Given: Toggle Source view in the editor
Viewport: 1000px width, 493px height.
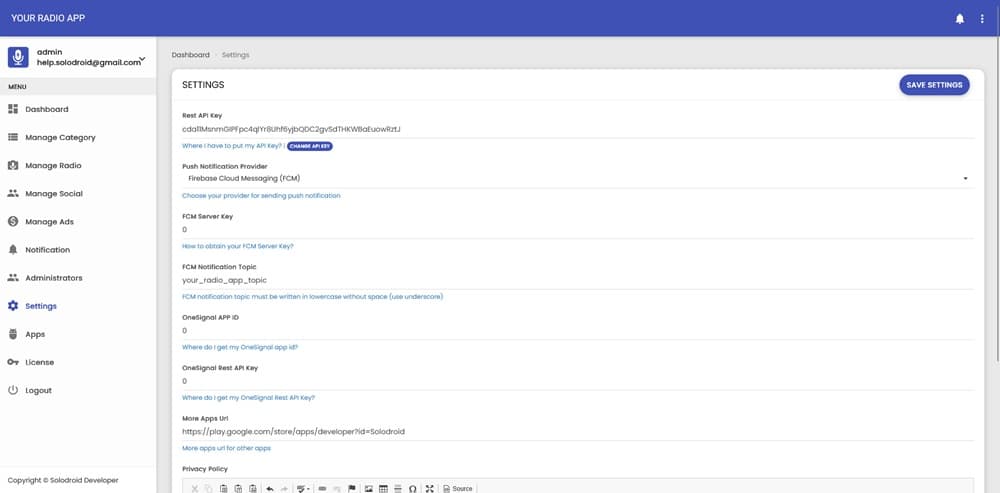Looking at the screenshot, I should click(458, 488).
